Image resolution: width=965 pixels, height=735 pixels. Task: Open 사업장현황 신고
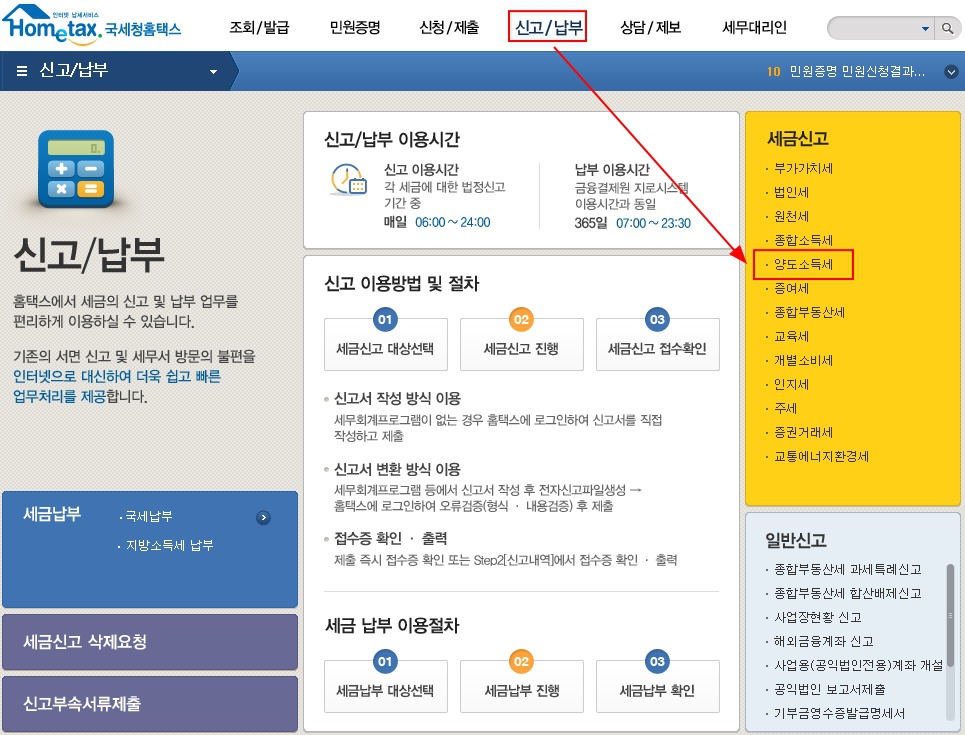tap(817, 617)
